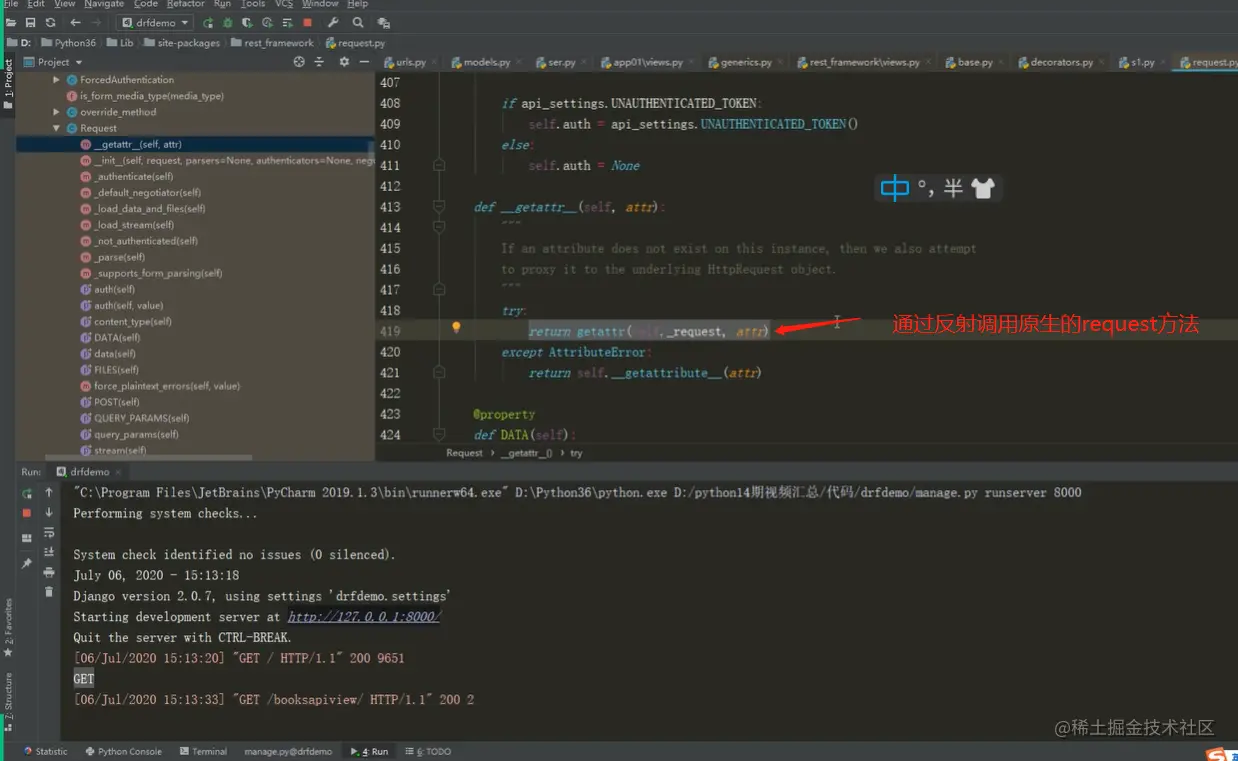The height and width of the screenshot is (761, 1238).
Task: Click the Run panel scroll down arrow
Action: click(49, 513)
